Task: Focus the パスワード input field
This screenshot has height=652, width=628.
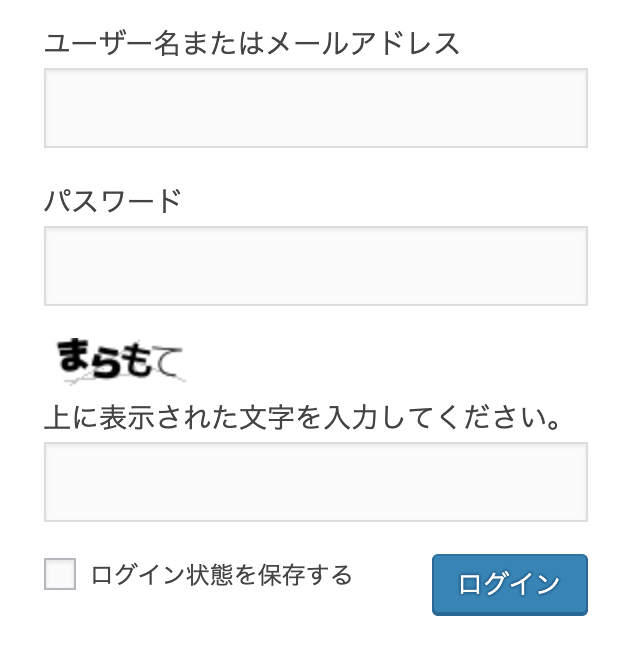Action: pos(315,266)
